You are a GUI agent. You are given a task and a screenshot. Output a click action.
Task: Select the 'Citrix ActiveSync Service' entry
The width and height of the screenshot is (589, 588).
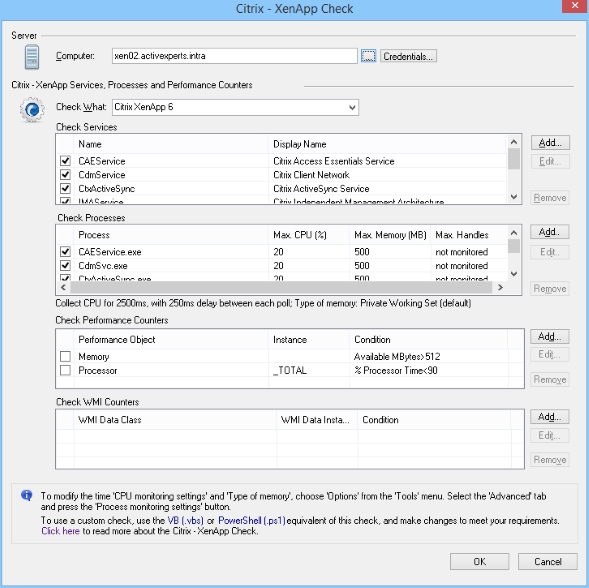coord(321,189)
